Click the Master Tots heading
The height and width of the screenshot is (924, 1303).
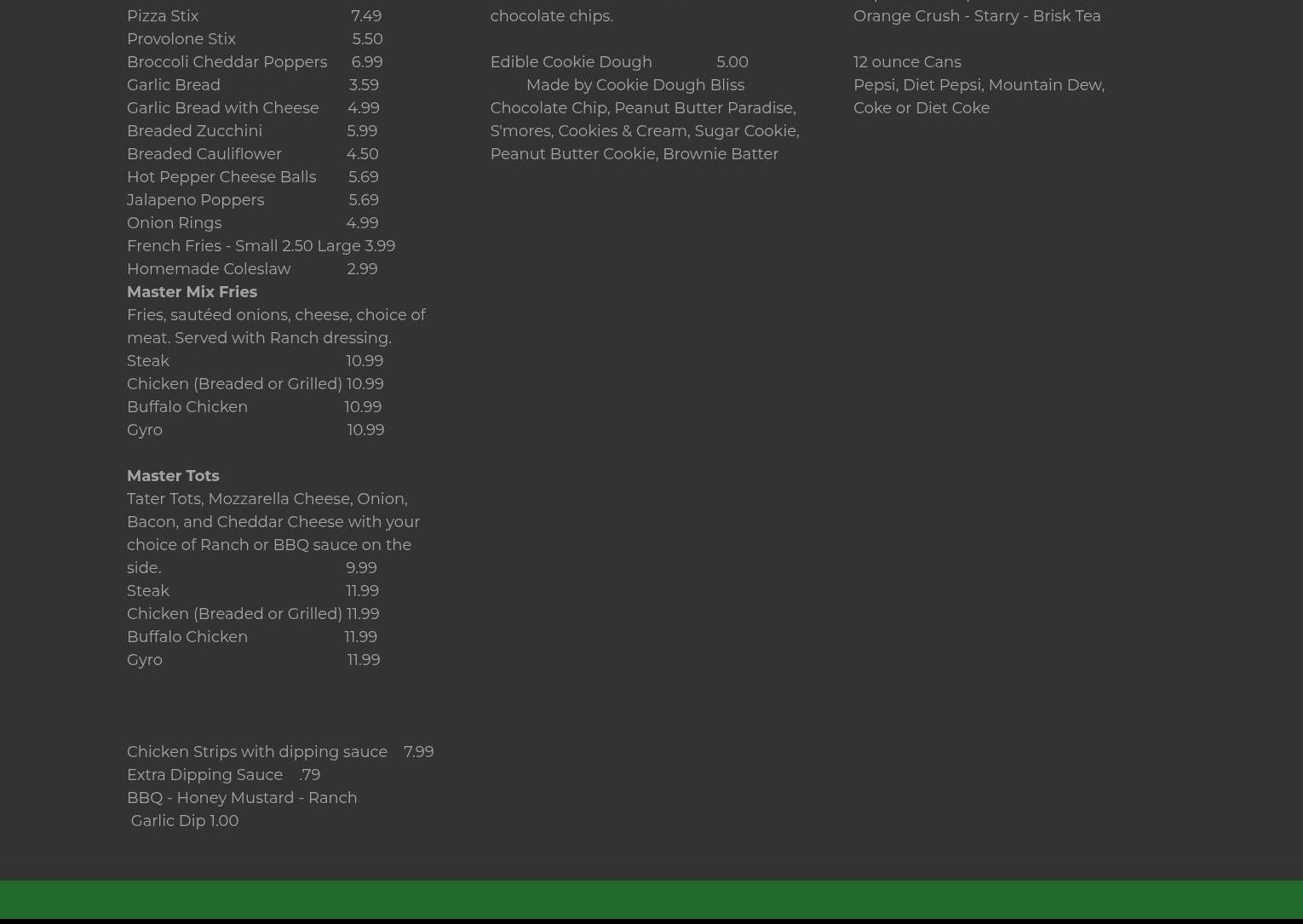173,476
